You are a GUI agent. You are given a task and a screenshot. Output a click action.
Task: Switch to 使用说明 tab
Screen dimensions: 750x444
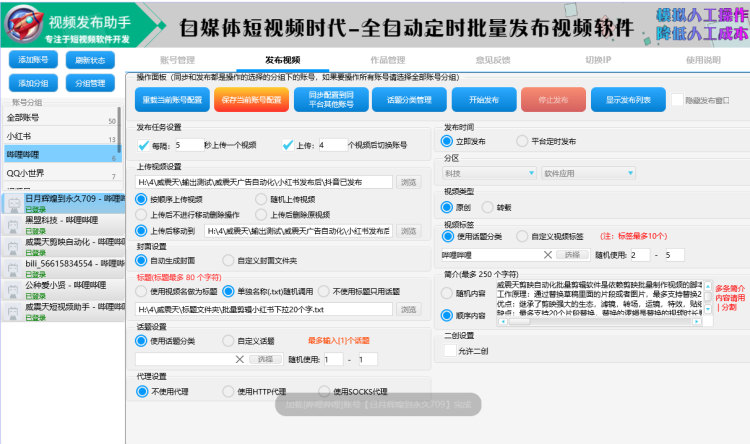(x=704, y=60)
